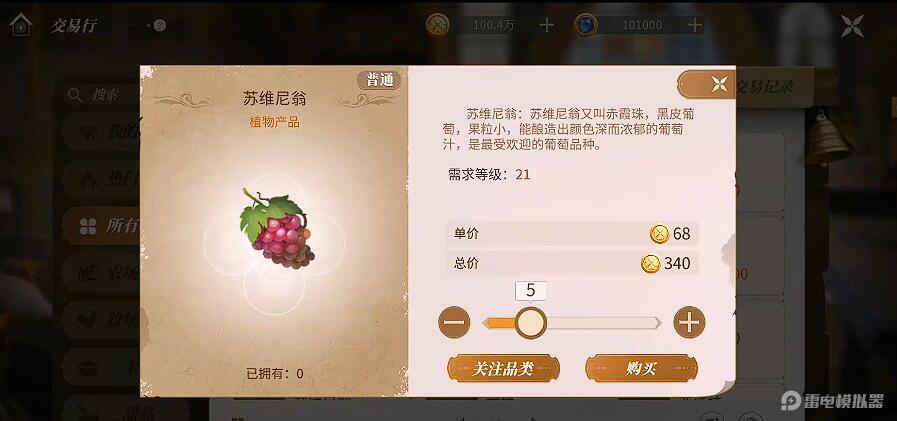Click the 关注品类 follow category button
897x421 pixels.
point(503,368)
